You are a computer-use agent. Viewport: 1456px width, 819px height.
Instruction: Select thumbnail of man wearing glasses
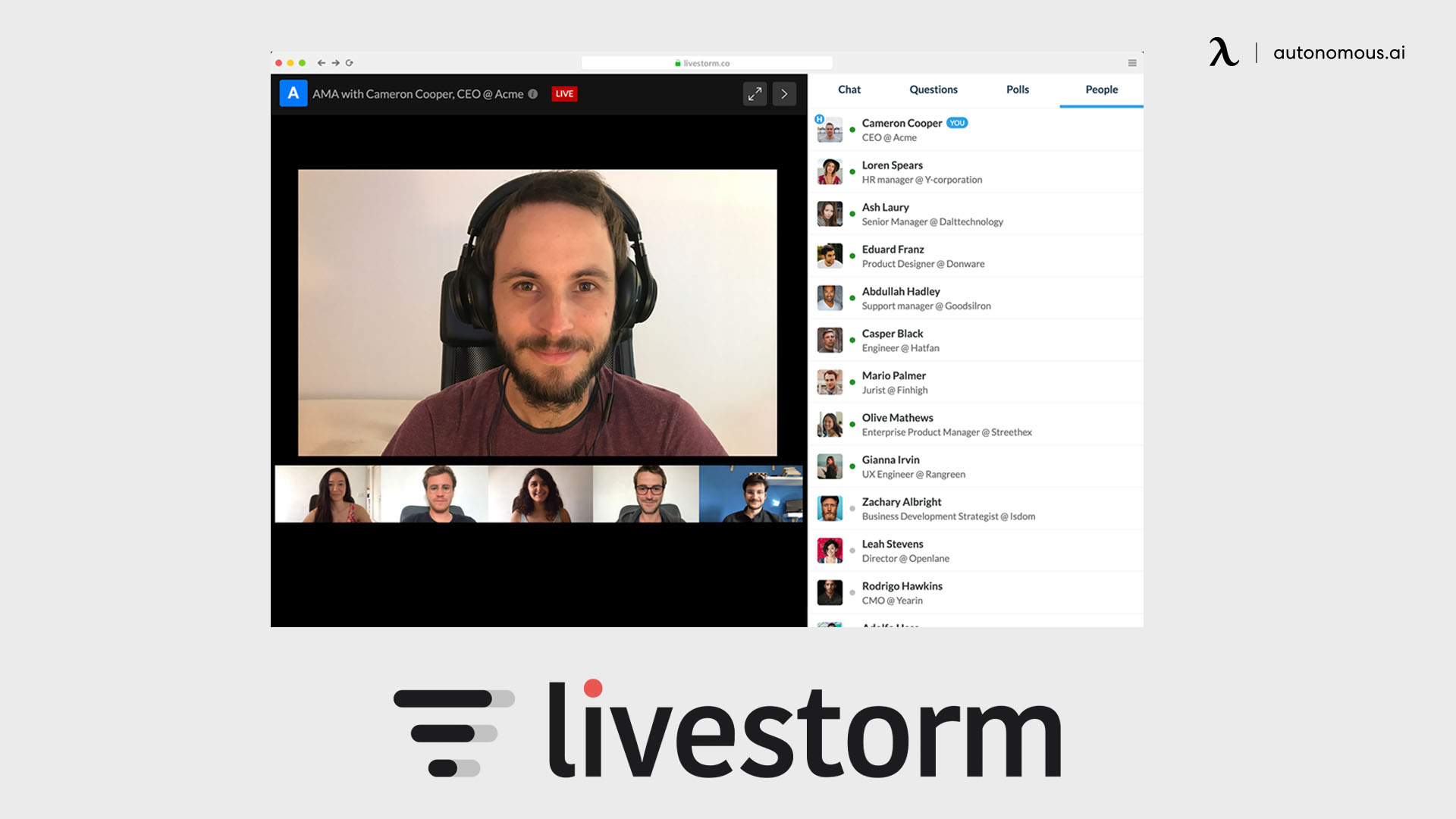click(645, 494)
